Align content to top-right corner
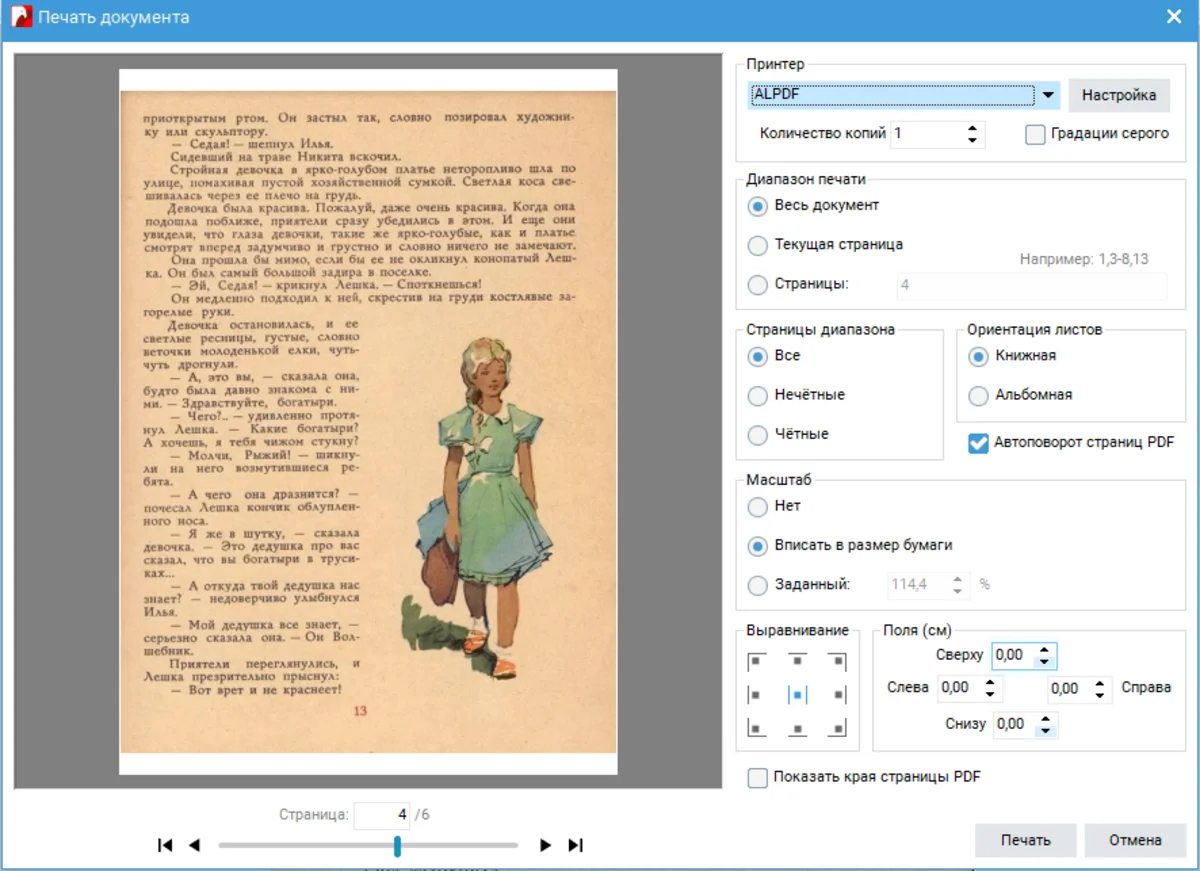1200x871 pixels. click(x=838, y=661)
